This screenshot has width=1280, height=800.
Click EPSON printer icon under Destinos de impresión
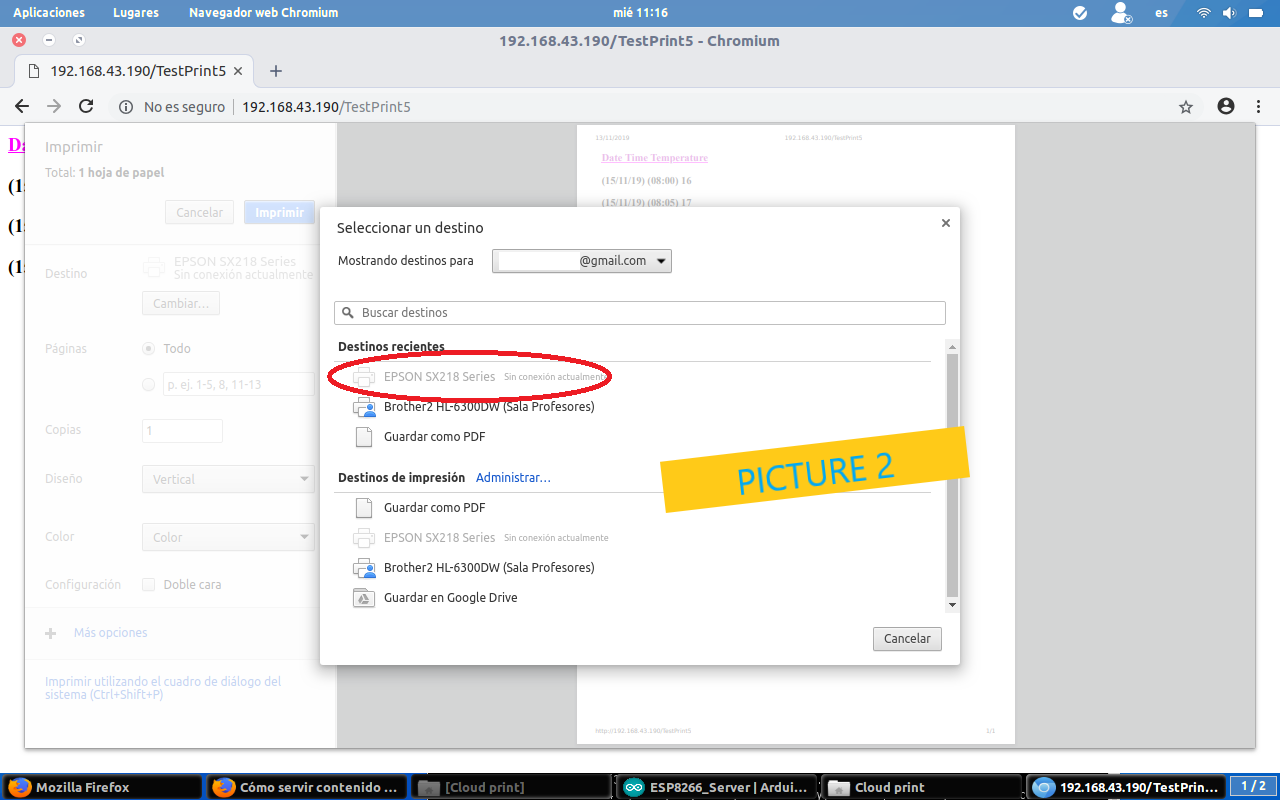pyautogui.click(x=364, y=538)
